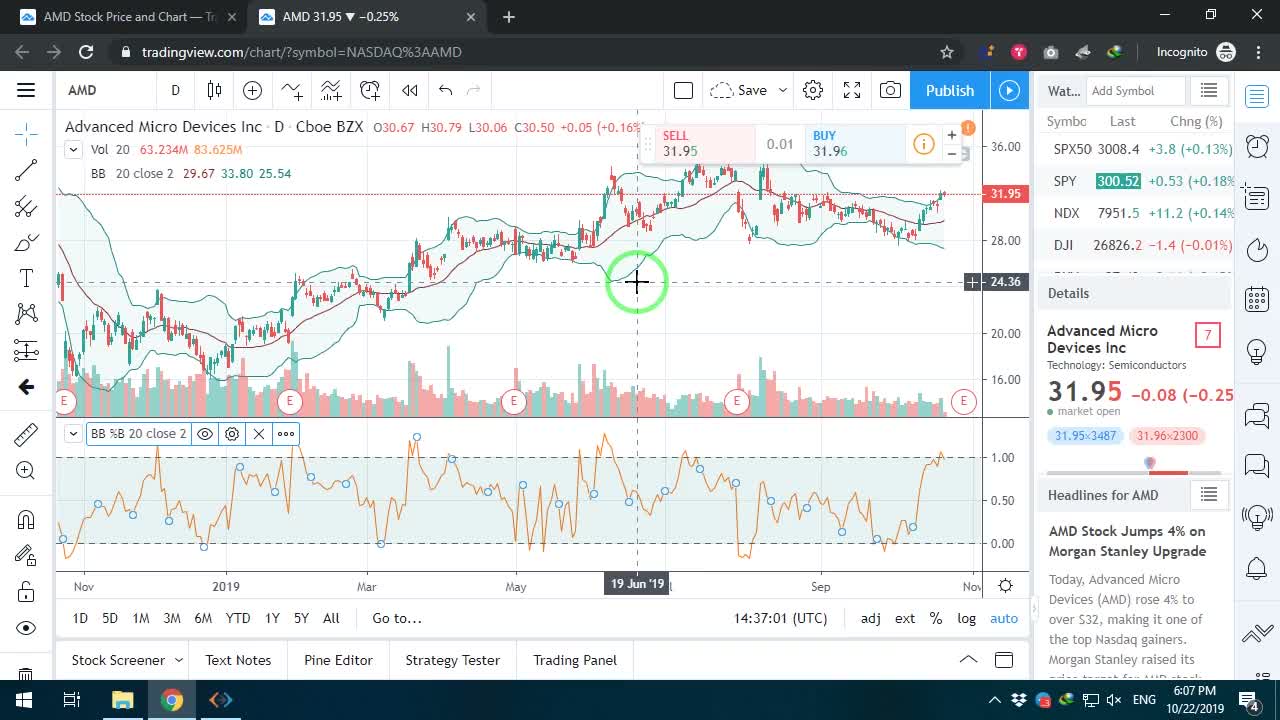Screen dimensions: 1280x720
Task: Open the alerts clock icon in right sidebar
Action: point(1257,146)
